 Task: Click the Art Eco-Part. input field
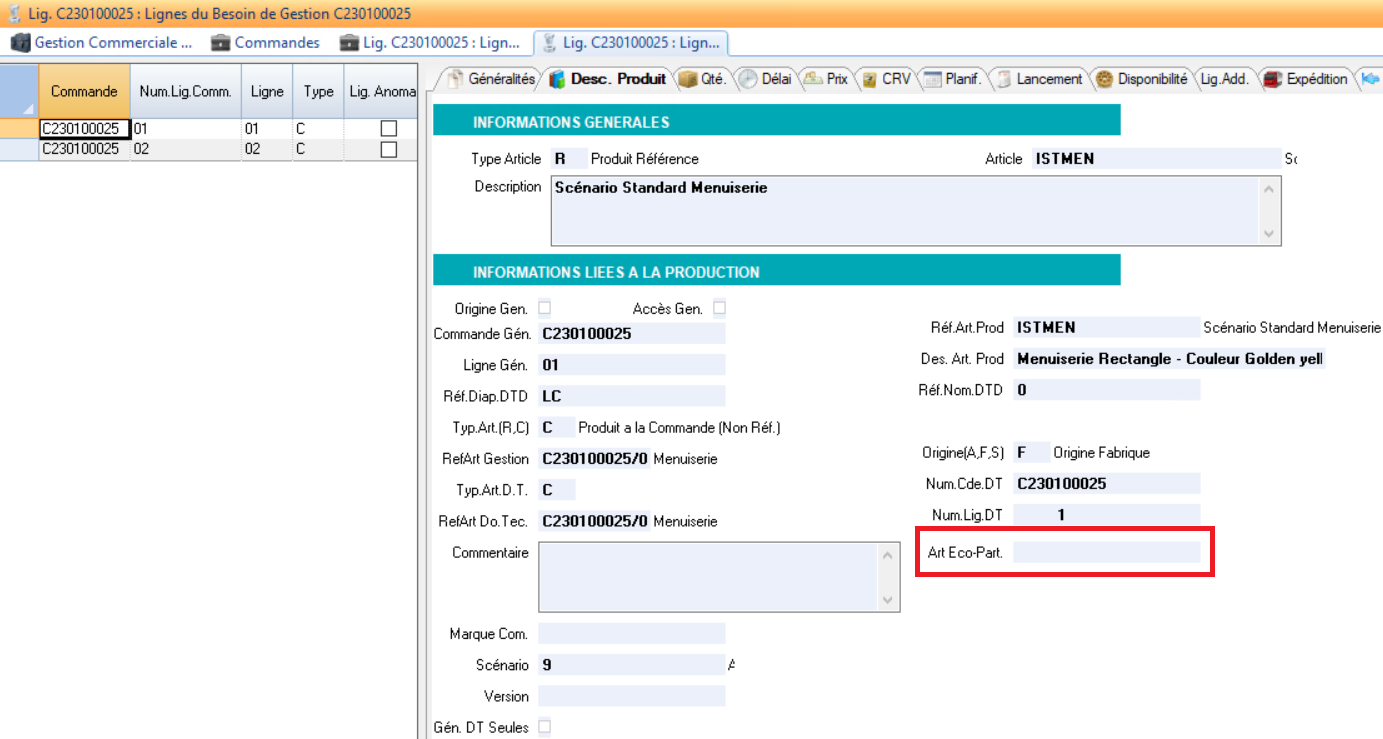pyautogui.click(x=1106, y=552)
